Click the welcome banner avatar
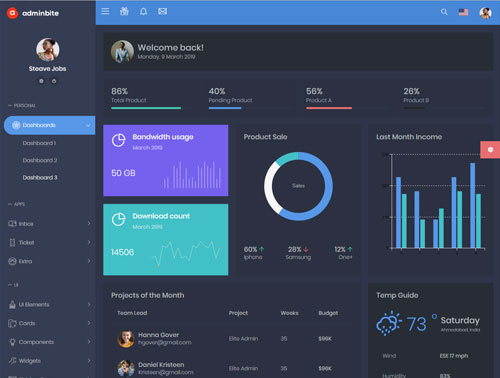 coord(122,52)
